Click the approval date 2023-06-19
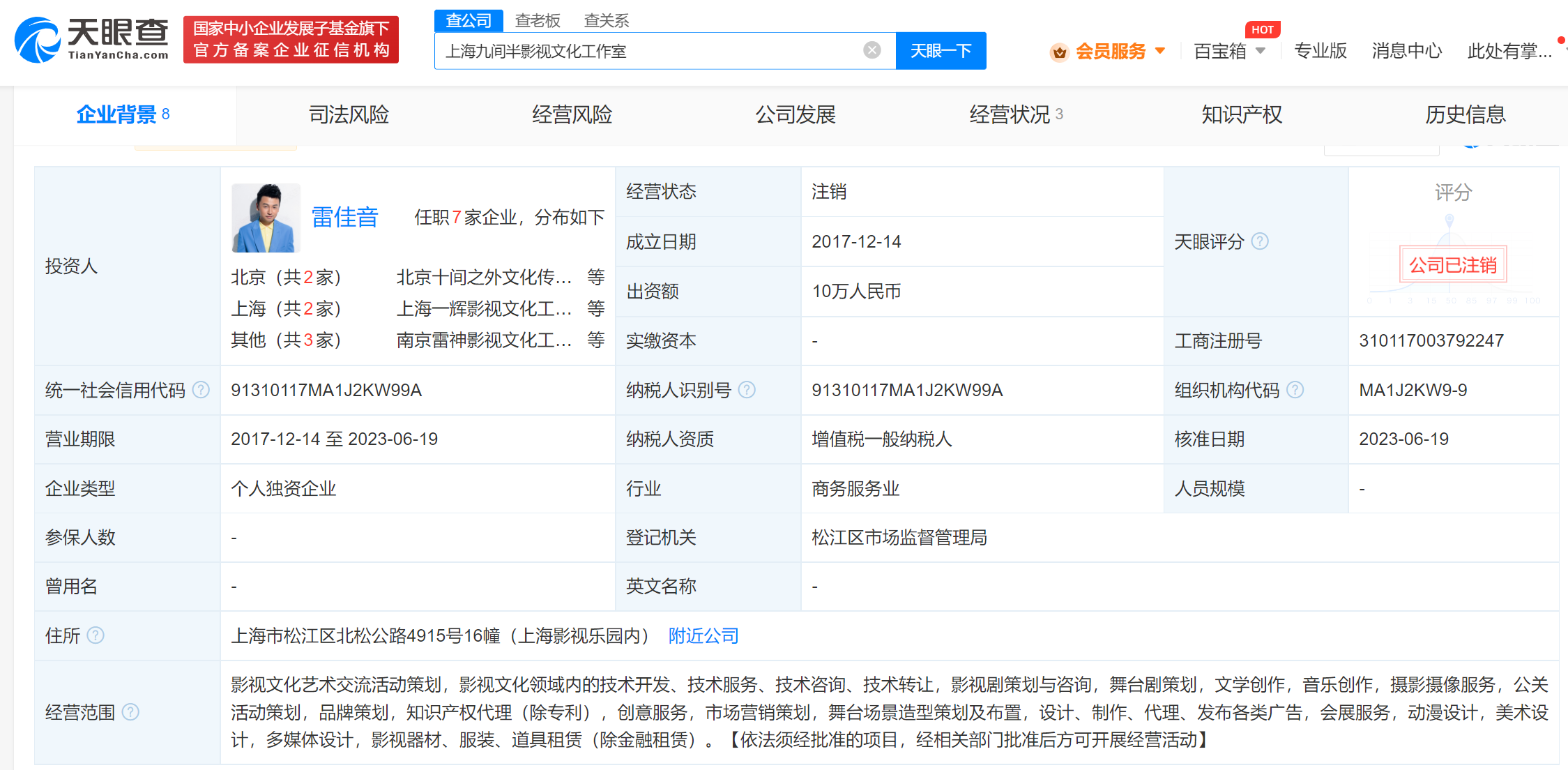 (1403, 439)
